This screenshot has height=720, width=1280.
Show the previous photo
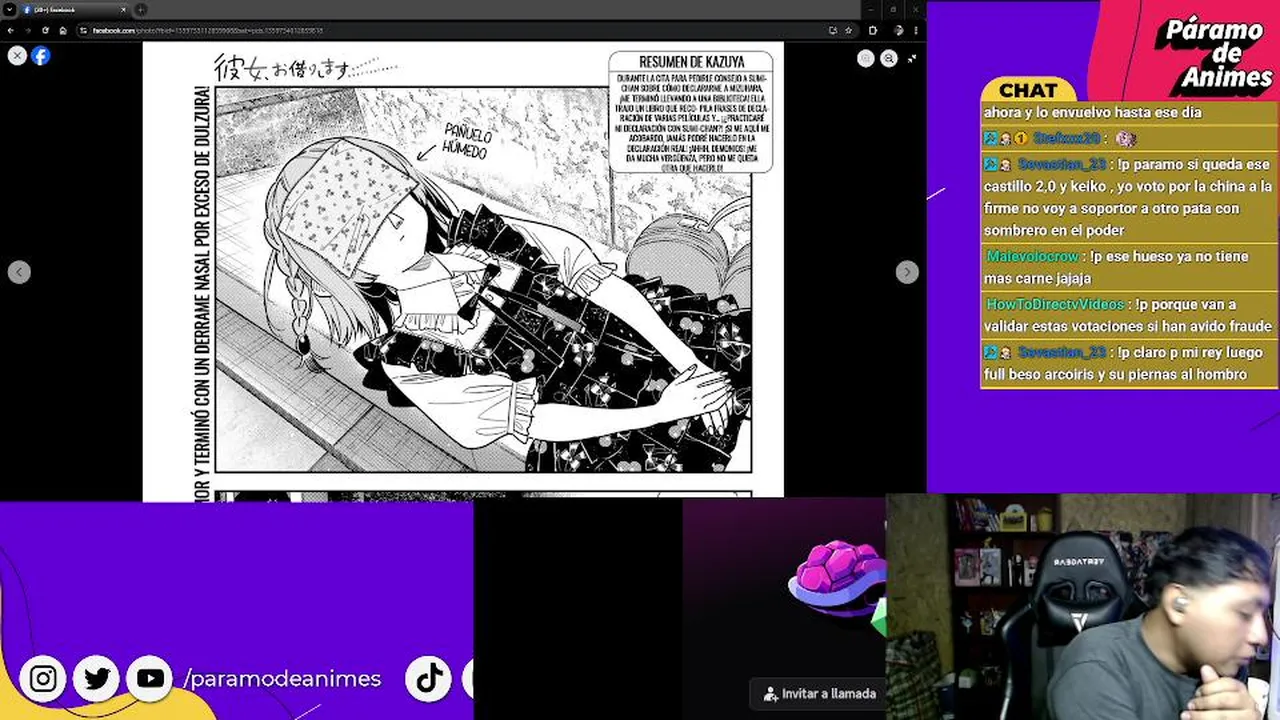point(19,272)
